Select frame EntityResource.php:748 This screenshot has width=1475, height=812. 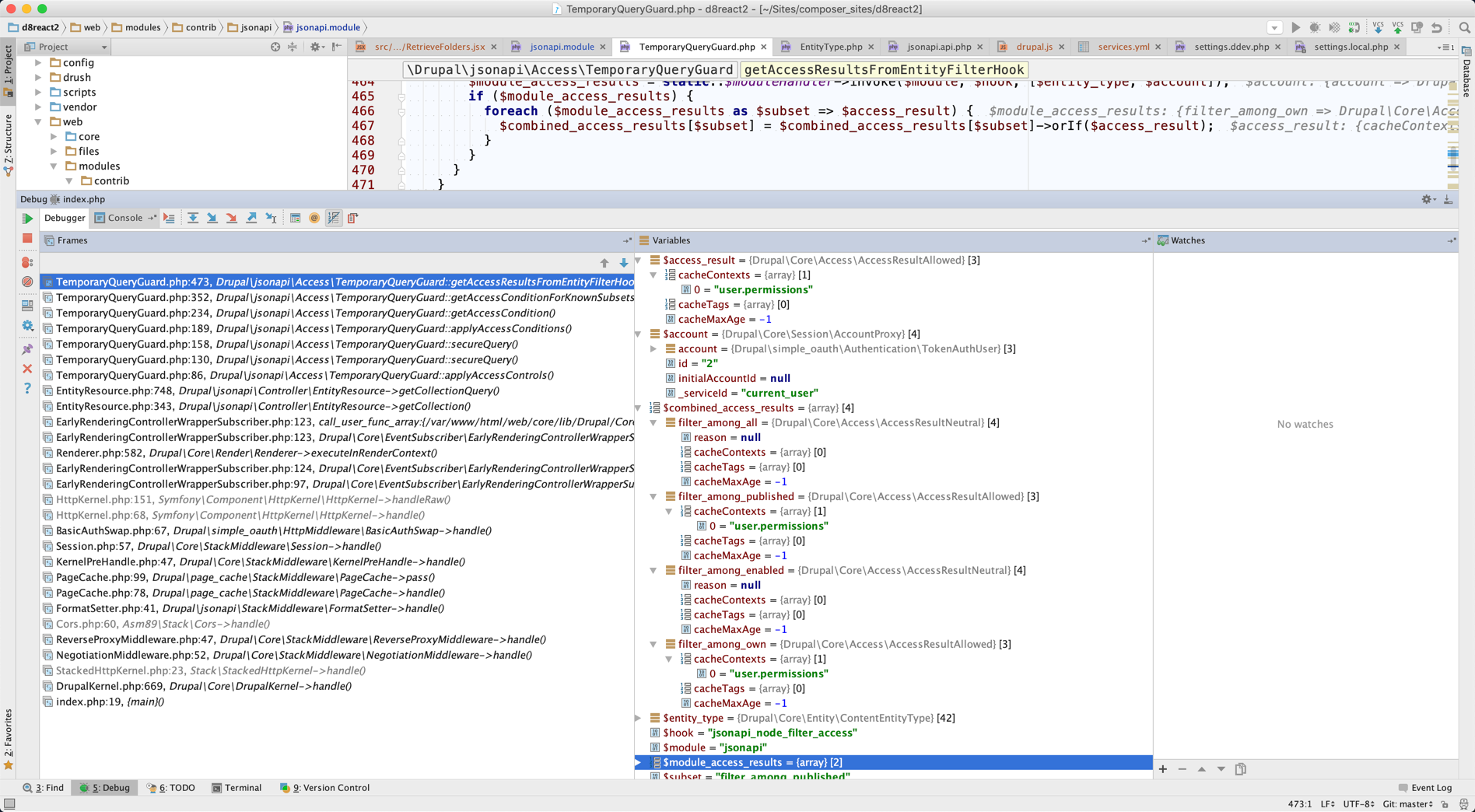pyautogui.click(x=337, y=391)
